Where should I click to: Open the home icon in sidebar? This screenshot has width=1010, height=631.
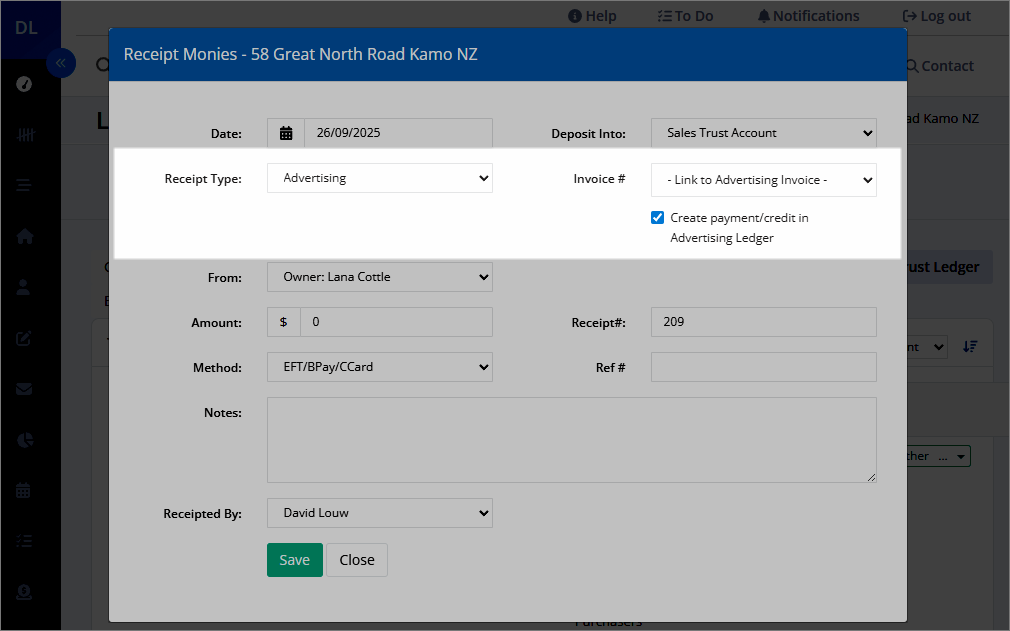(24, 236)
